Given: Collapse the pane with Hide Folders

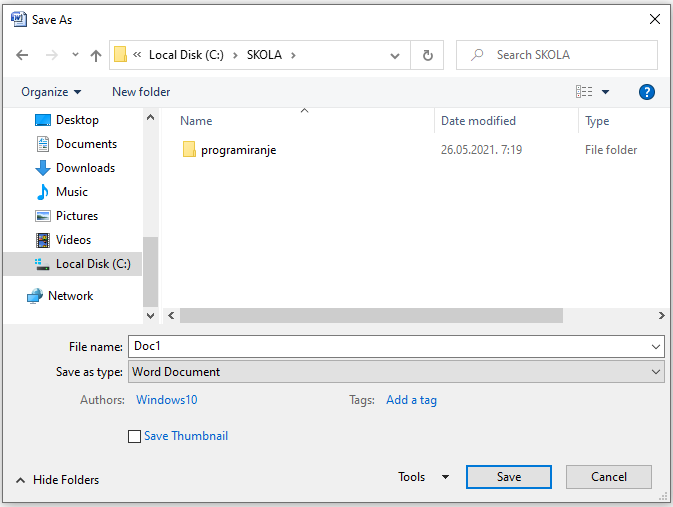Looking at the screenshot, I should [x=58, y=480].
